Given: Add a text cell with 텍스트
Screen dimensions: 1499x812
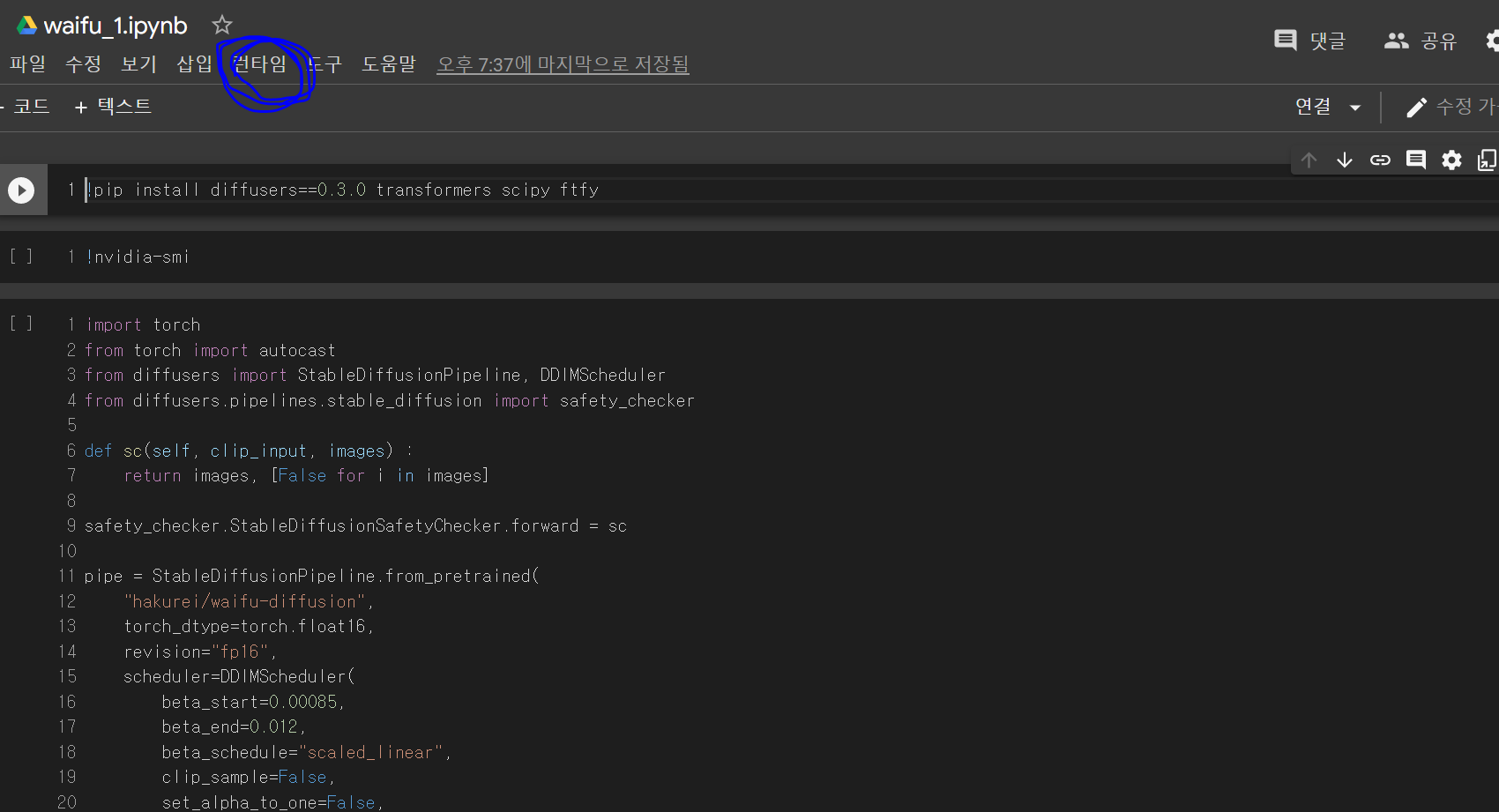Looking at the screenshot, I should (113, 107).
